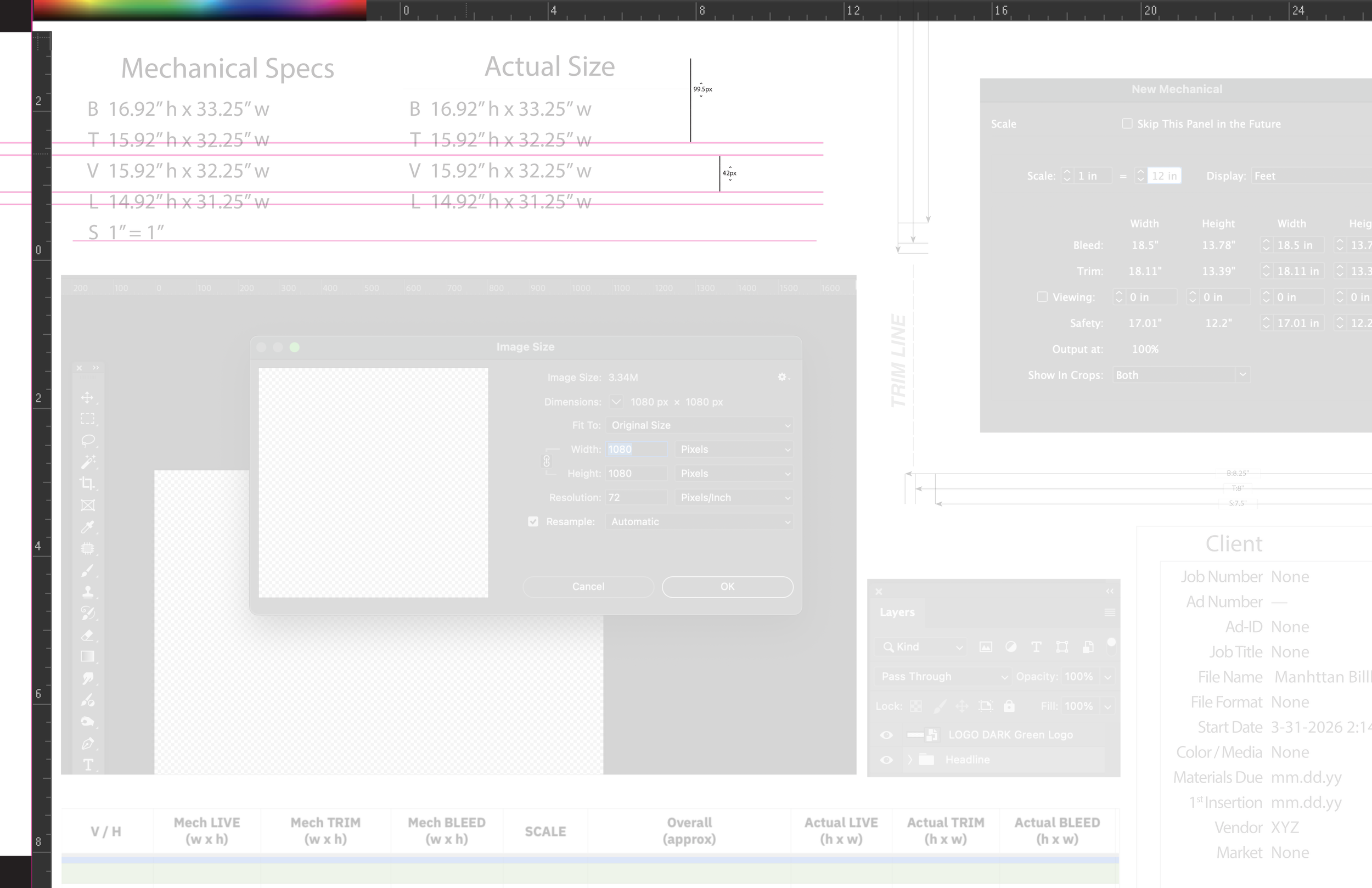
Task: Click the Scale 12 in field
Action: [x=1164, y=176]
